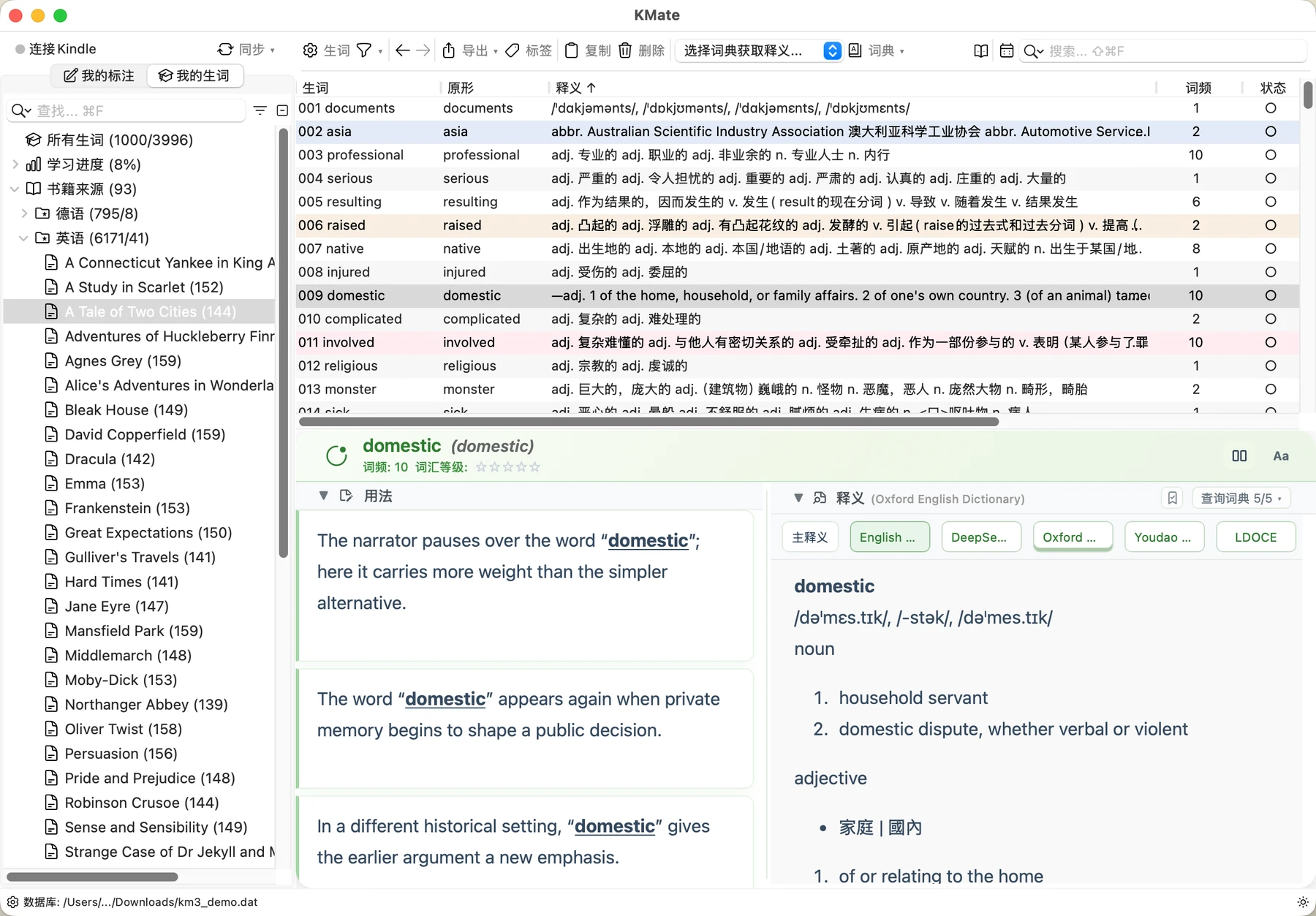Click the open book reading icon
The height and width of the screenshot is (916, 1316).
(x=981, y=50)
